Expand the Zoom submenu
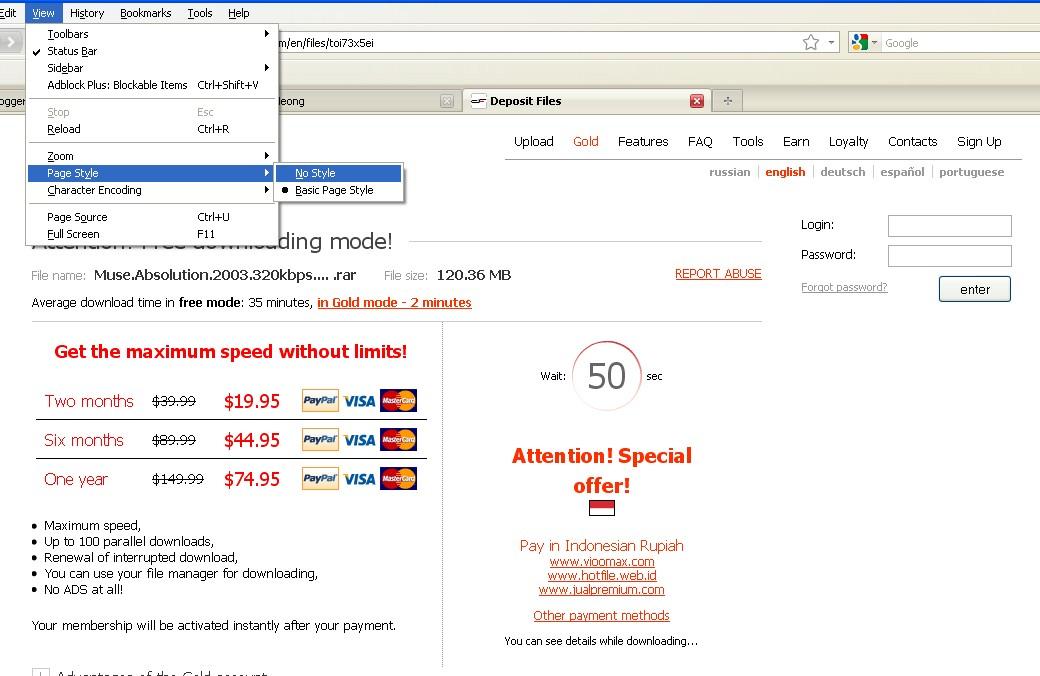Image resolution: width=1040 pixels, height=676 pixels. 151,156
